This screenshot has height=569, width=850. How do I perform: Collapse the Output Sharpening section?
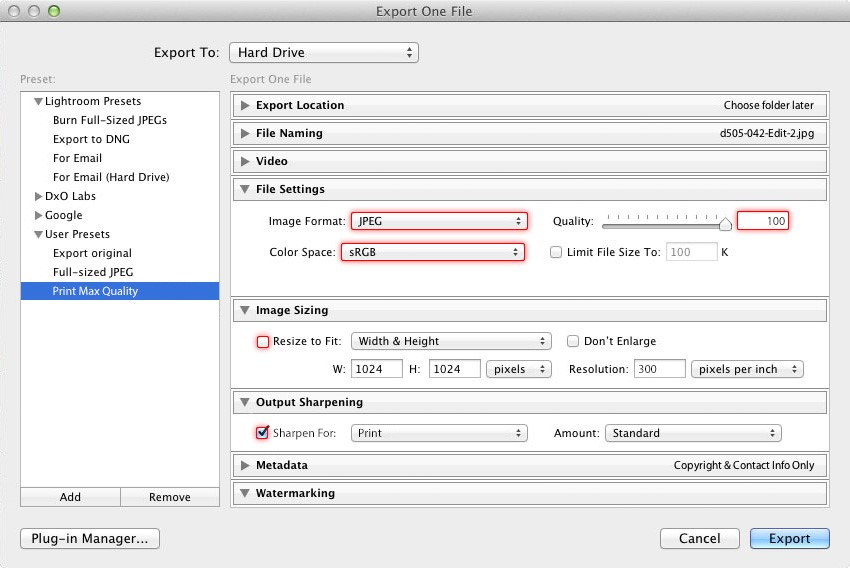(x=245, y=402)
